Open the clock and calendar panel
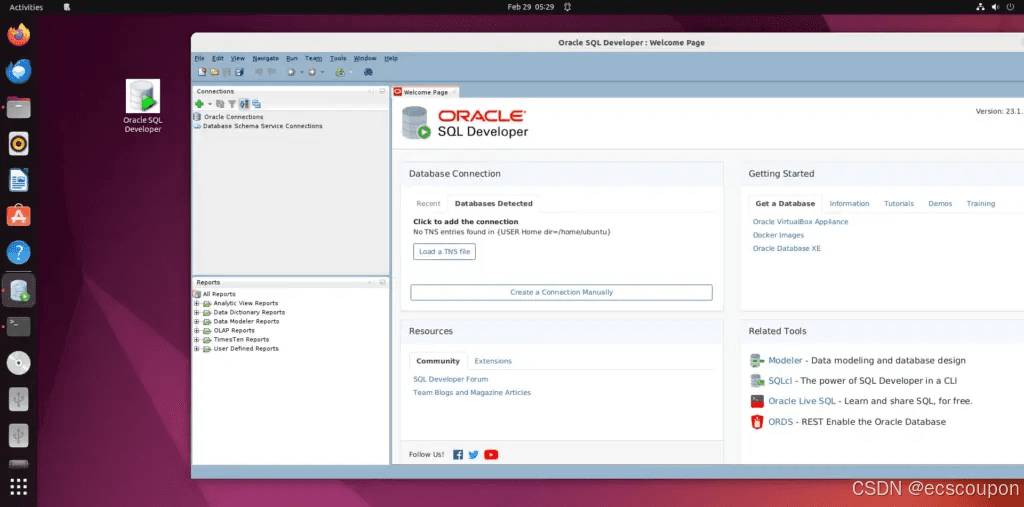The width and height of the screenshot is (1024, 507). tap(530, 7)
